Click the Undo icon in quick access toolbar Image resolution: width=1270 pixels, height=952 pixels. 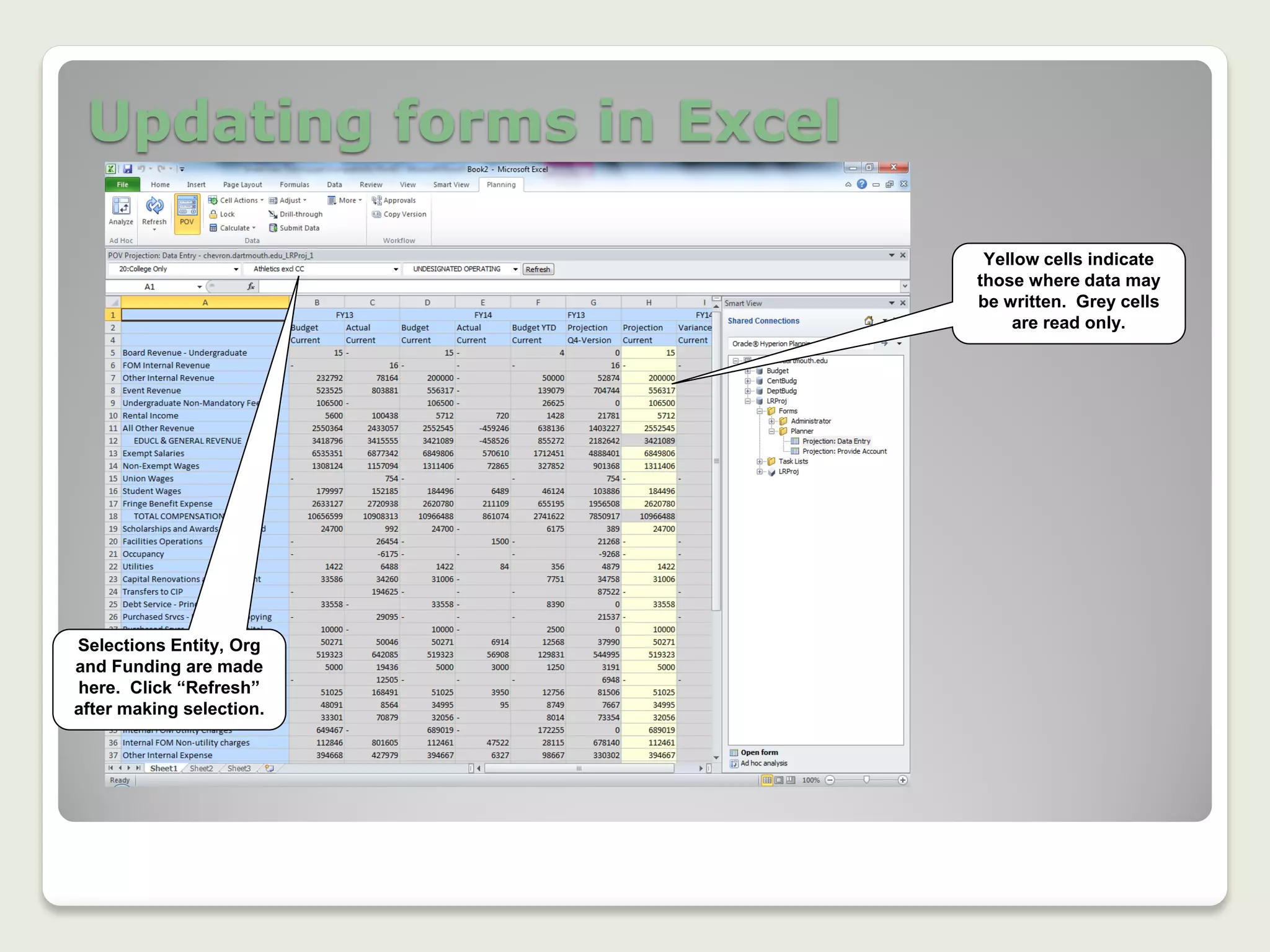(x=141, y=169)
